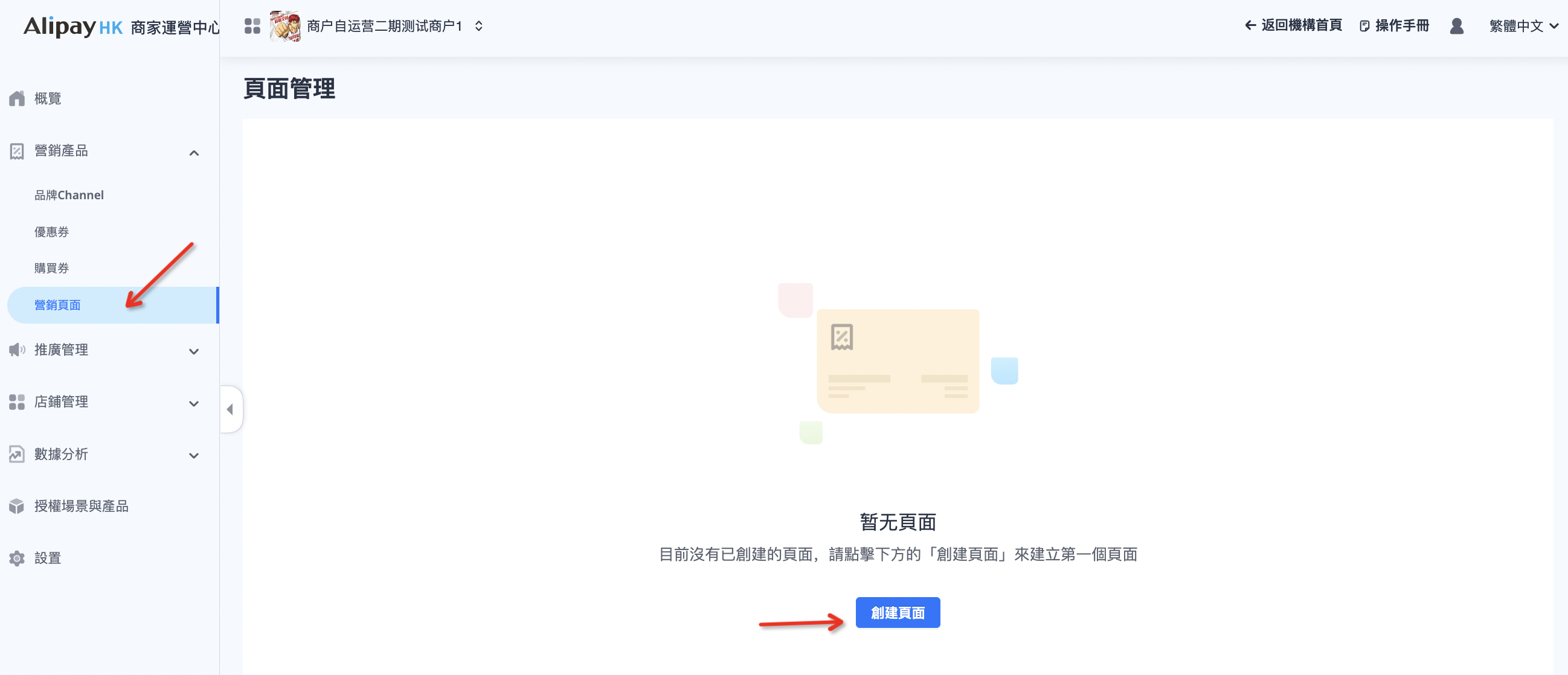Select 品牌Channel in the sidebar

point(69,196)
